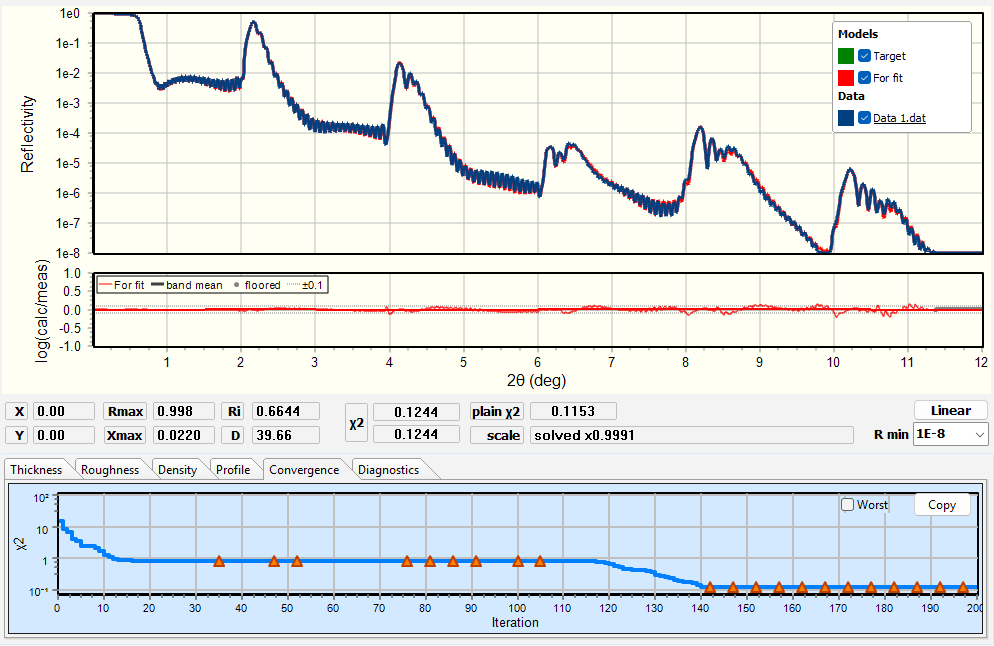Viewport: 994px width, 646px height.
Task: Click the dark blue Data color swatch
Action: (846, 118)
